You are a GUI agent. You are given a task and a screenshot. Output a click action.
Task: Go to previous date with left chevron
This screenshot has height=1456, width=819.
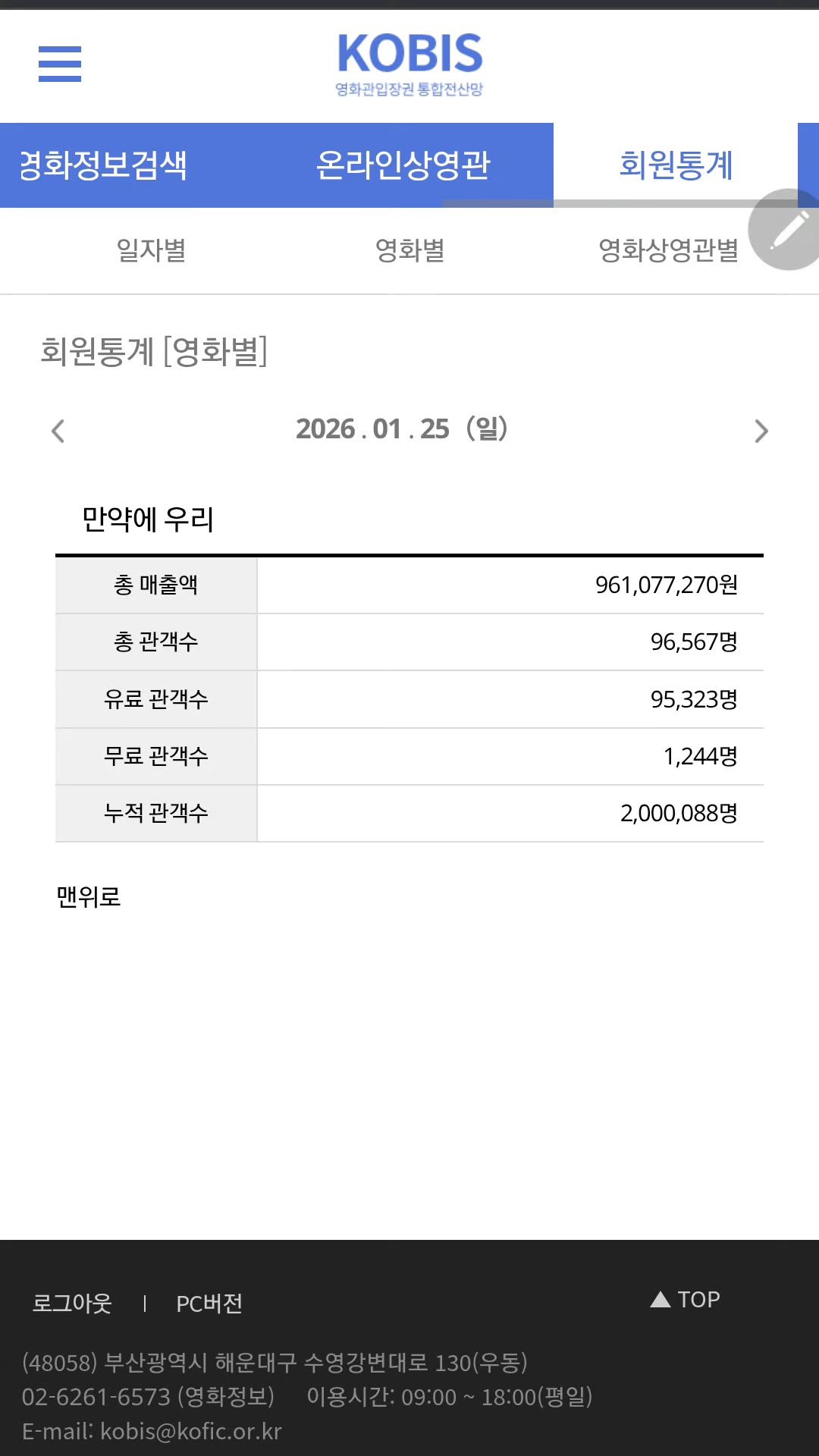pos(58,431)
